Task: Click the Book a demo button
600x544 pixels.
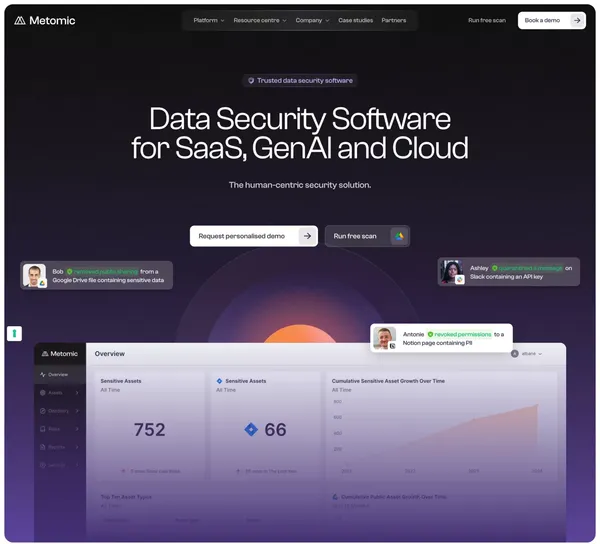Action: (x=551, y=20)
